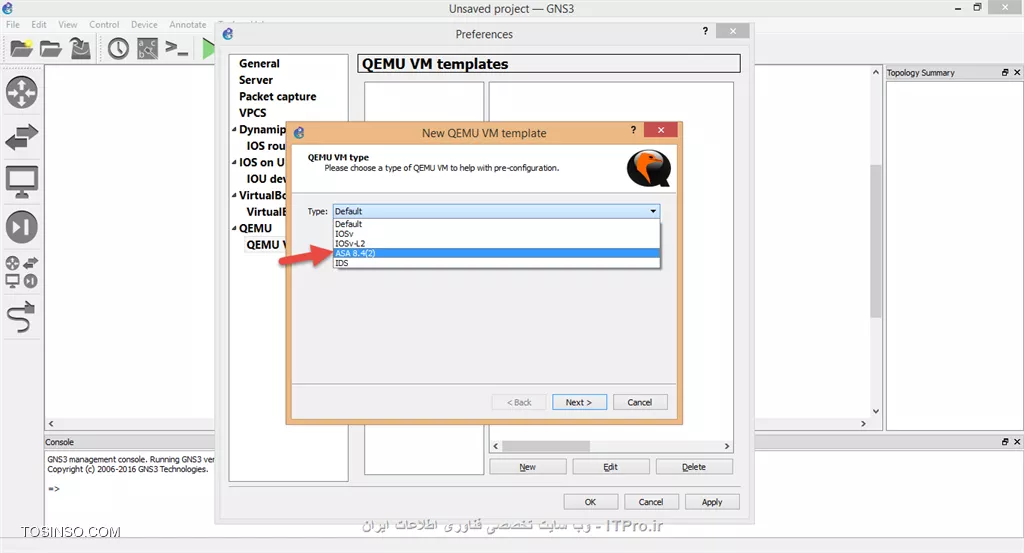Screen dimensions: 1024x553
Task: Browse security devices icon
Action: (22, 227)
